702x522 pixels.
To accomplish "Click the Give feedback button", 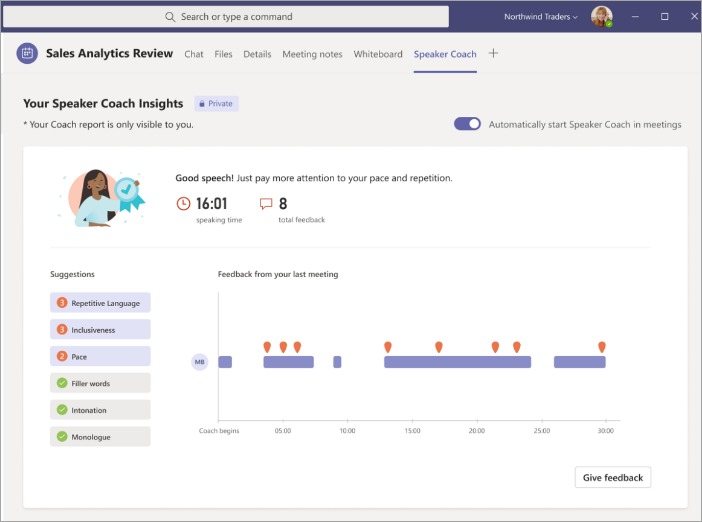I will pos(612,478).
